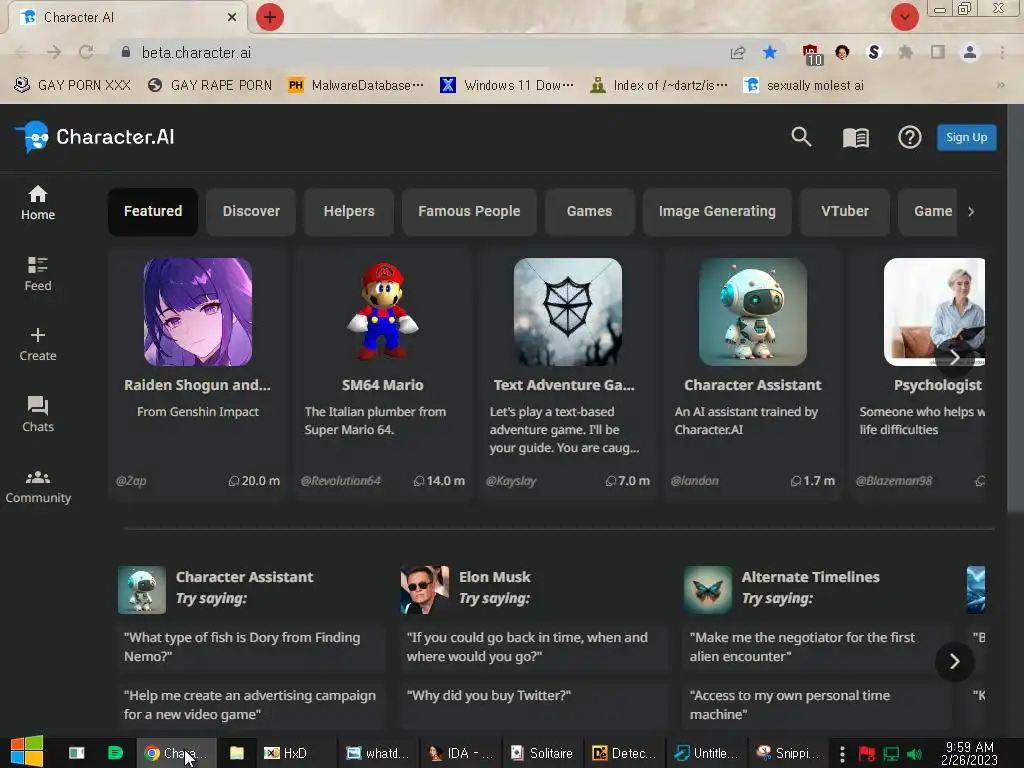Viewport: 1024px width, 768px height.
Task: Open Raiden Shogun character card image
Action: [198, 312]
